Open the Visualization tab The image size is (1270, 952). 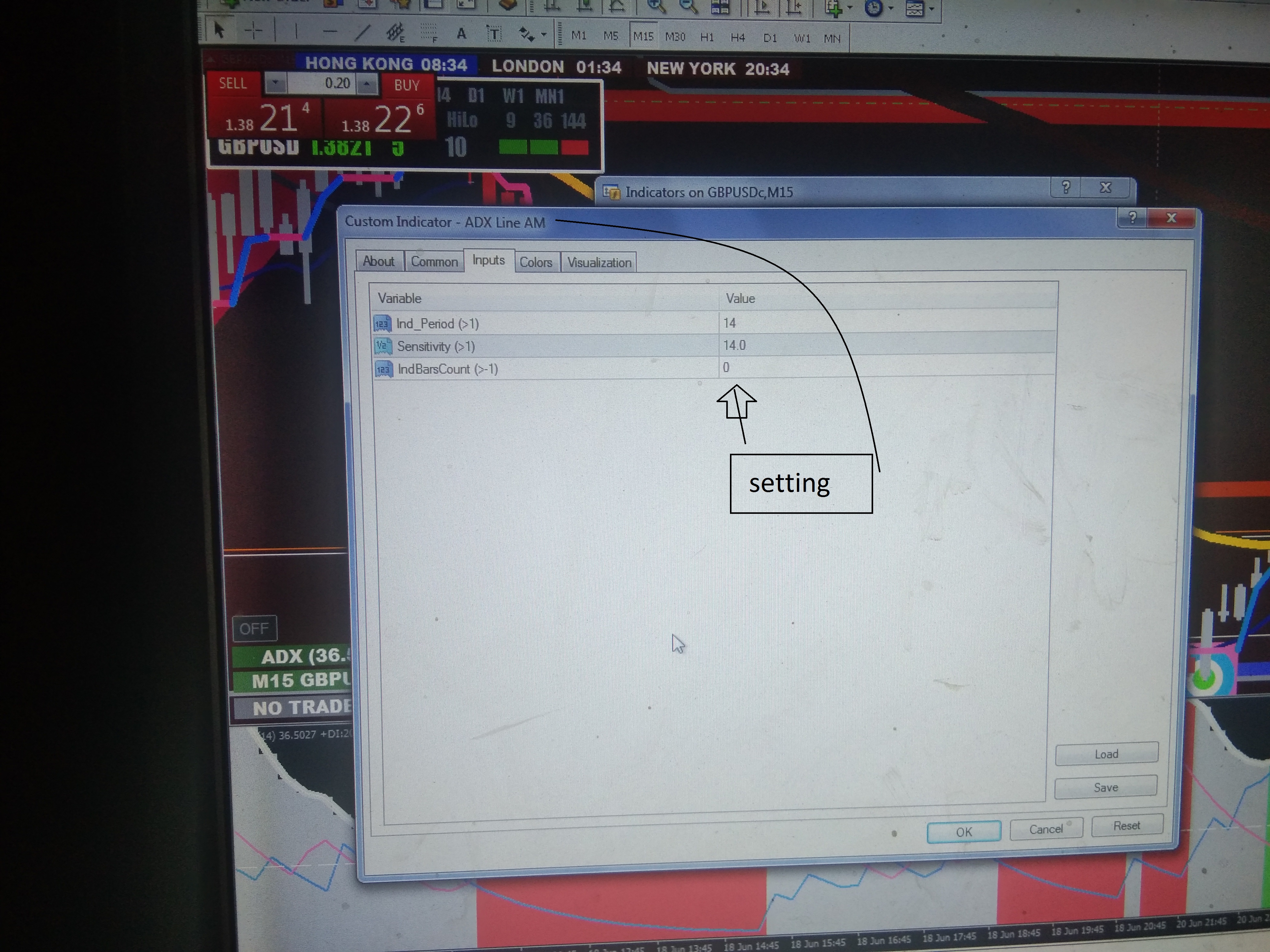(599, 262)
